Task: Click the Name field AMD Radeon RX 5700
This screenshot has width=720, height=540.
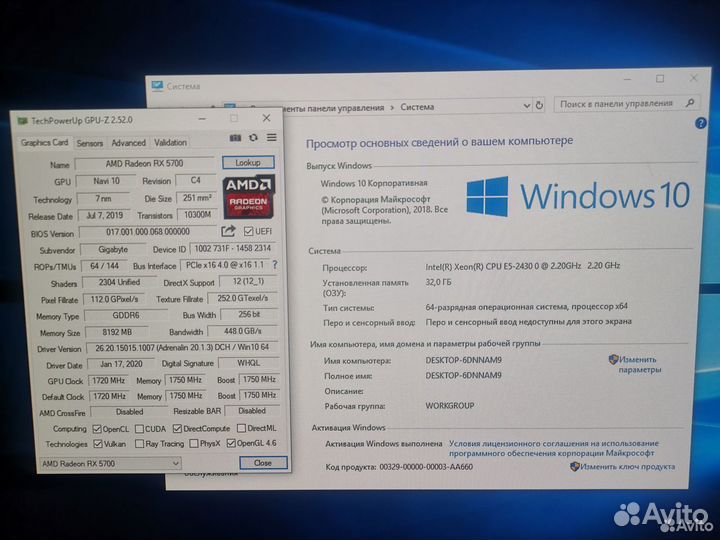Action: point(144,163)
